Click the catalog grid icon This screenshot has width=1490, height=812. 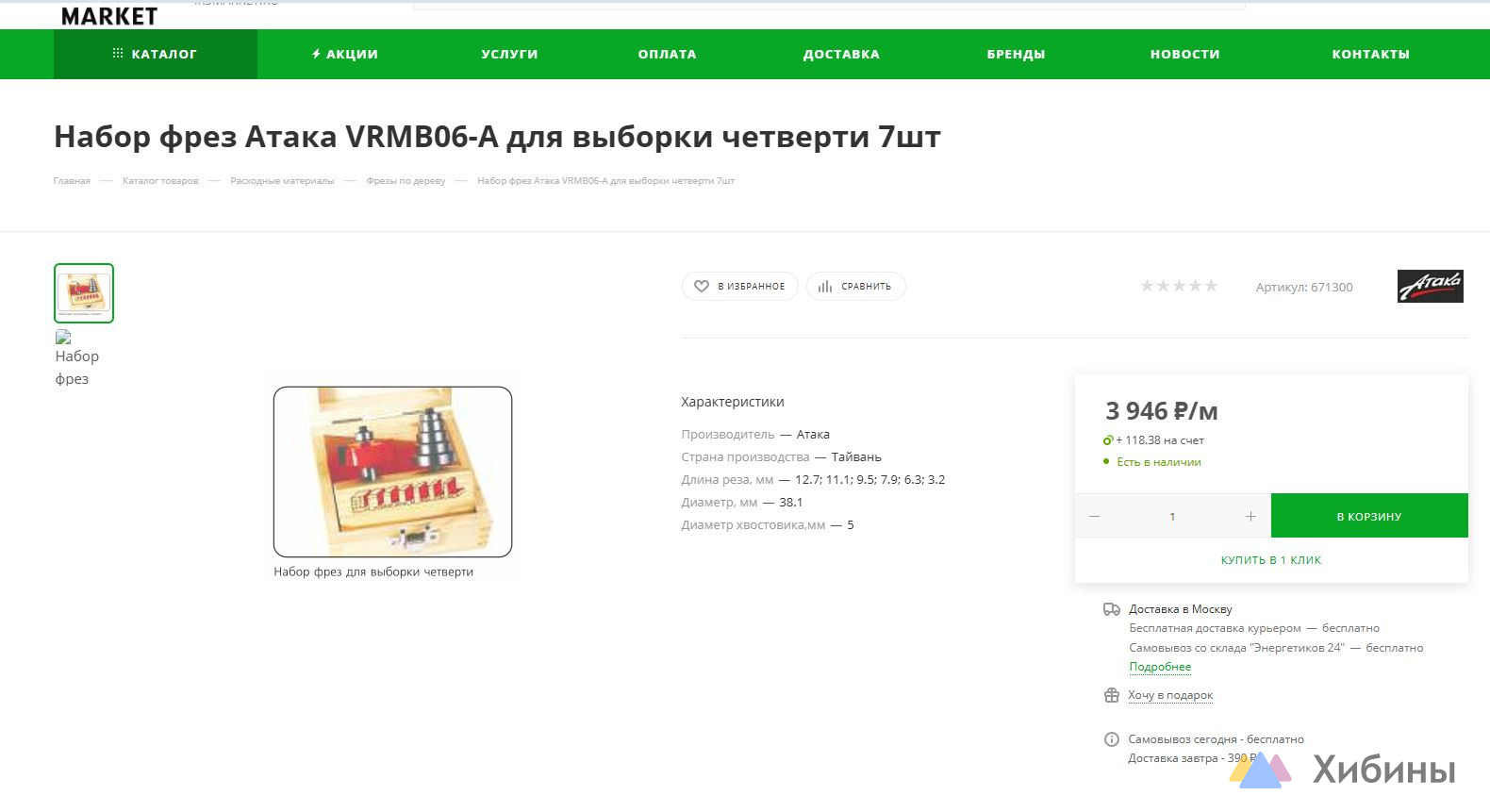click(118, 54)
